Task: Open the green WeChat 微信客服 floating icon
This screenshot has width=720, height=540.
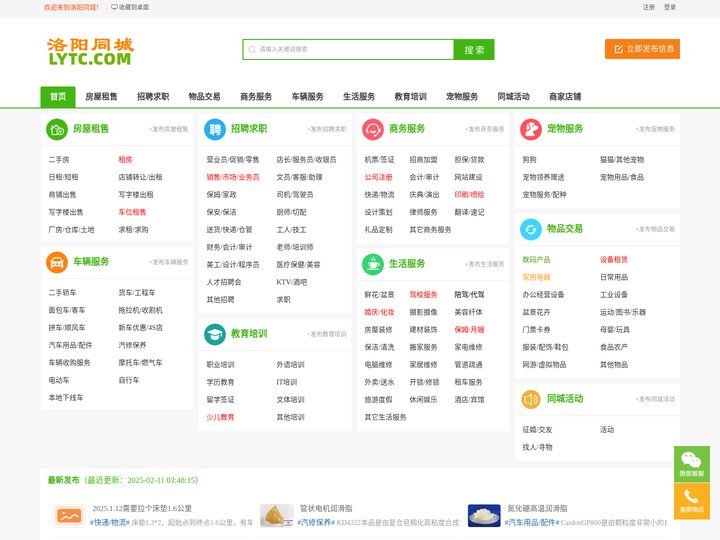Action: tap(692, 464)
